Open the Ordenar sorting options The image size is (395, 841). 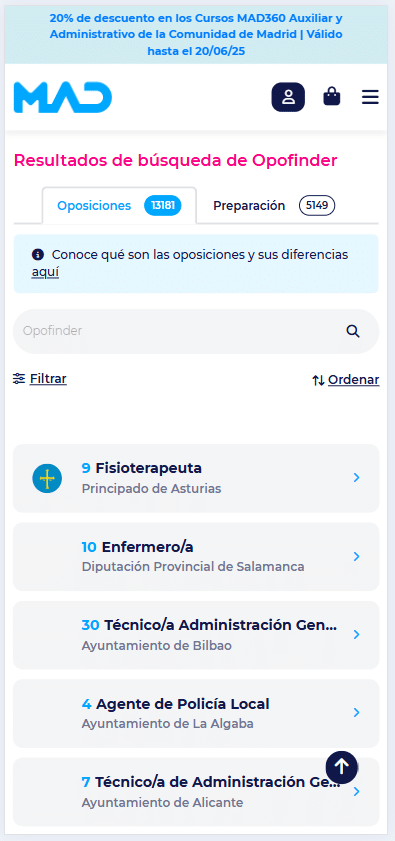pos(346,380)
